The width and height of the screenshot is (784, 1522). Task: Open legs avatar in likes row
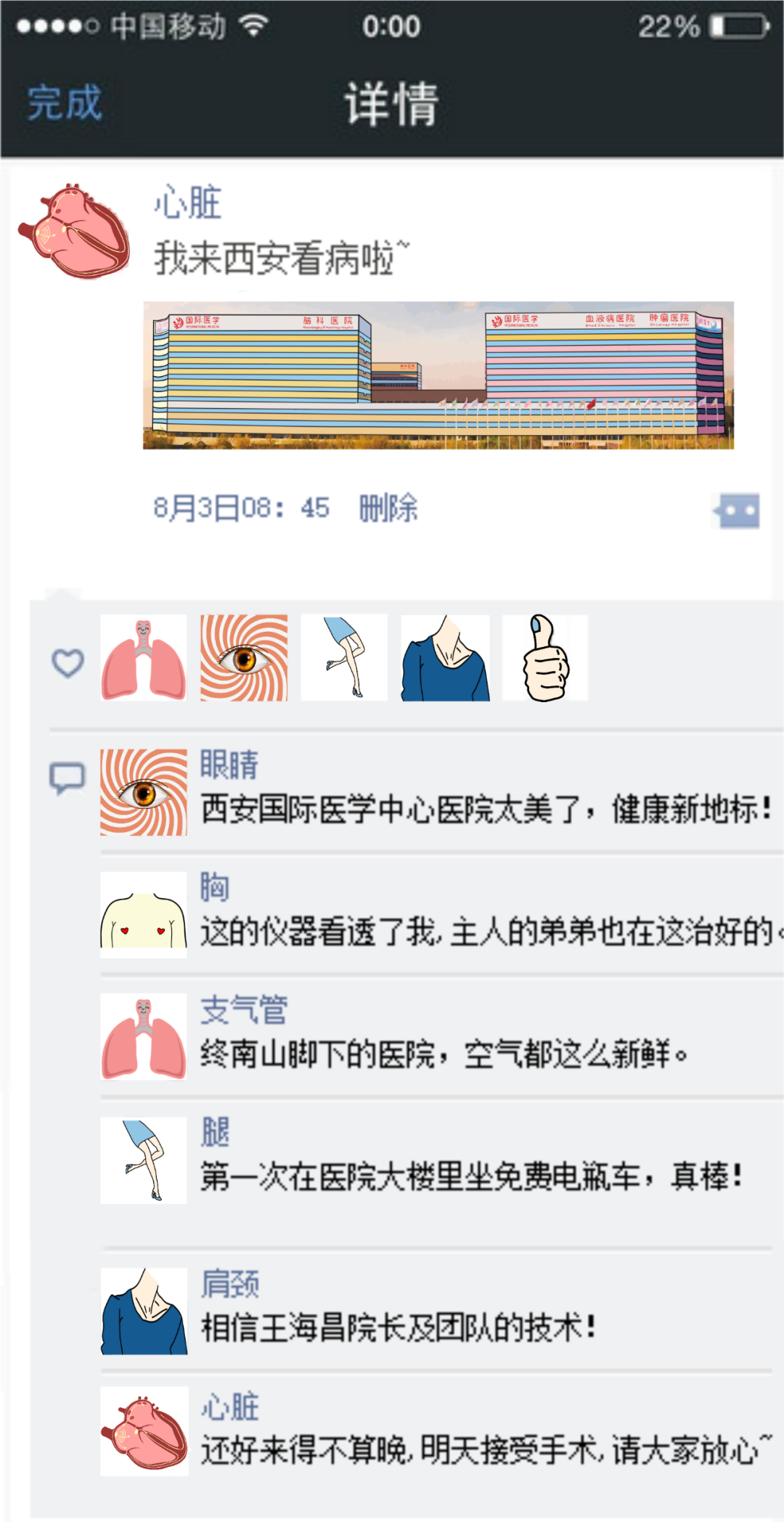(x=344, y=658)
